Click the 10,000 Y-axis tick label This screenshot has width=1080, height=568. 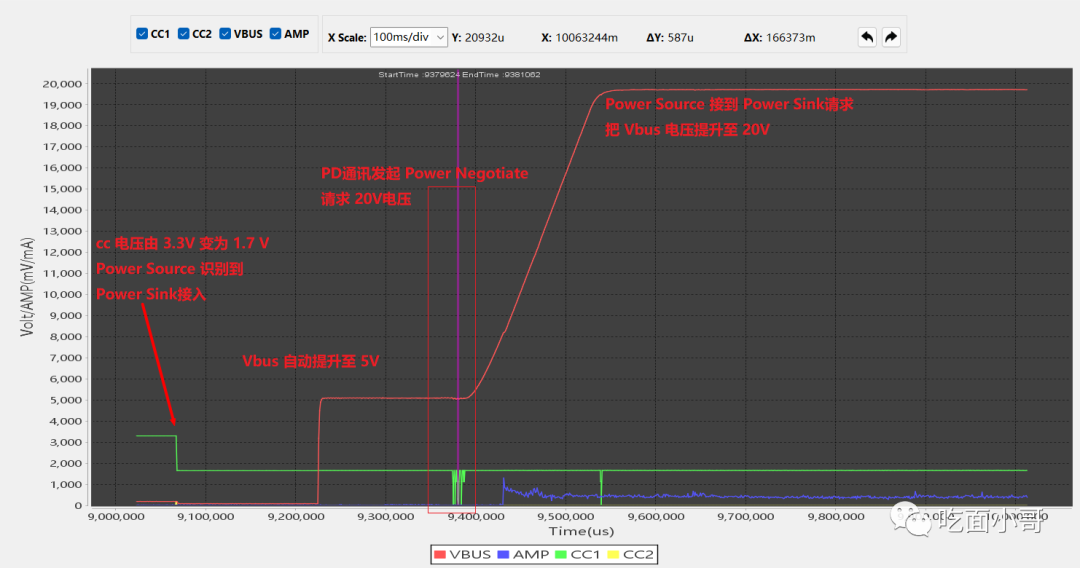[x=63, y=295]
